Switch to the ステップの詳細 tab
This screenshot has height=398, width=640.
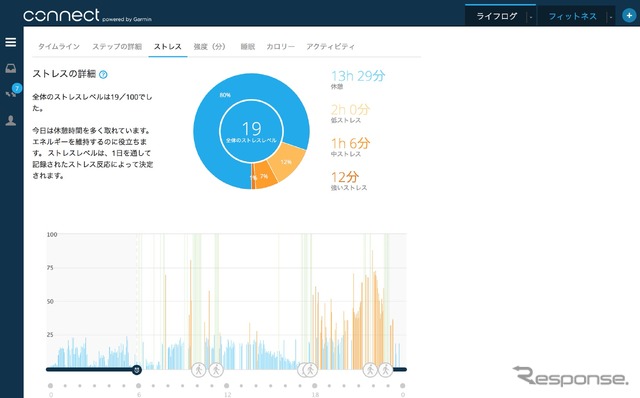point(117,47)
